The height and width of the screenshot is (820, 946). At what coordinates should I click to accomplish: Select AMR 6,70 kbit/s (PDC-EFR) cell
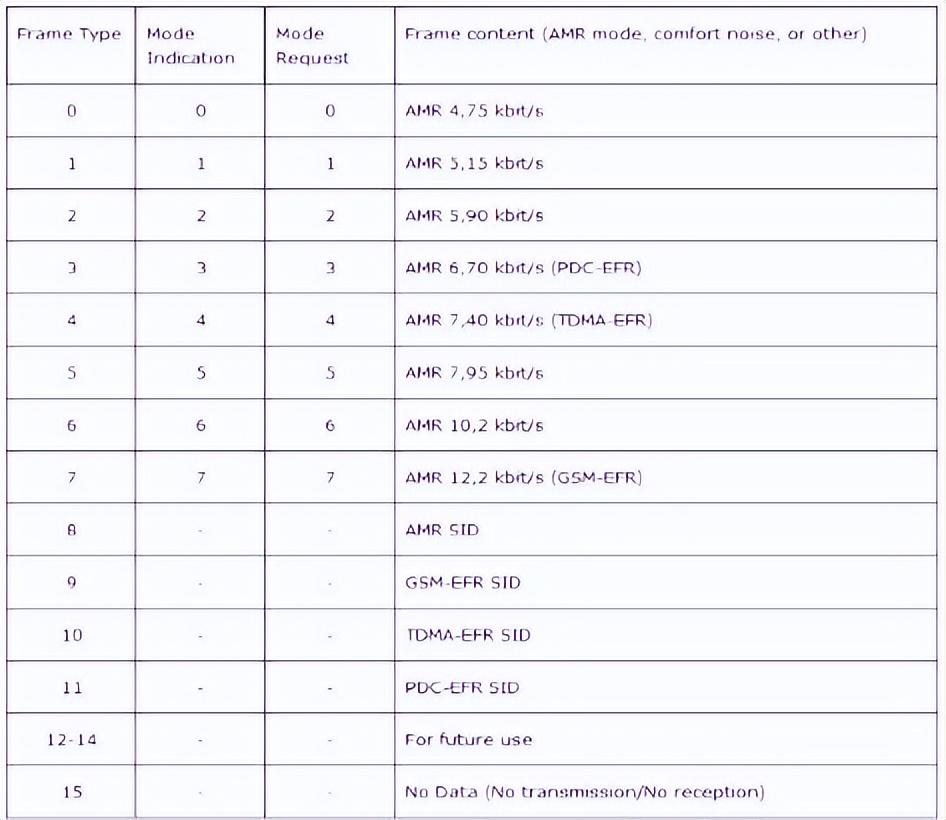click(x=523, y=268)
